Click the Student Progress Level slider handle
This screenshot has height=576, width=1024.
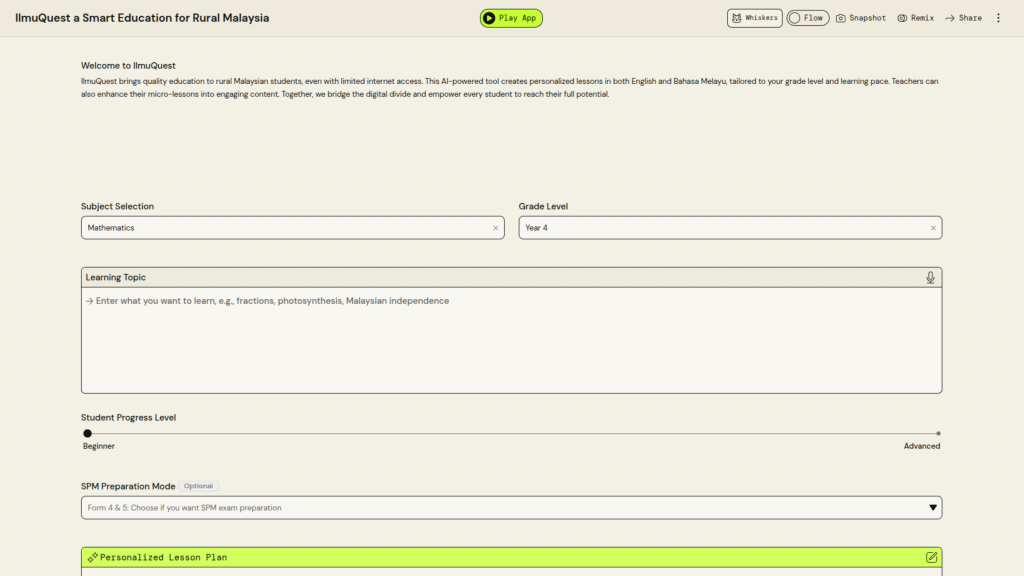[x=87, y=433]
